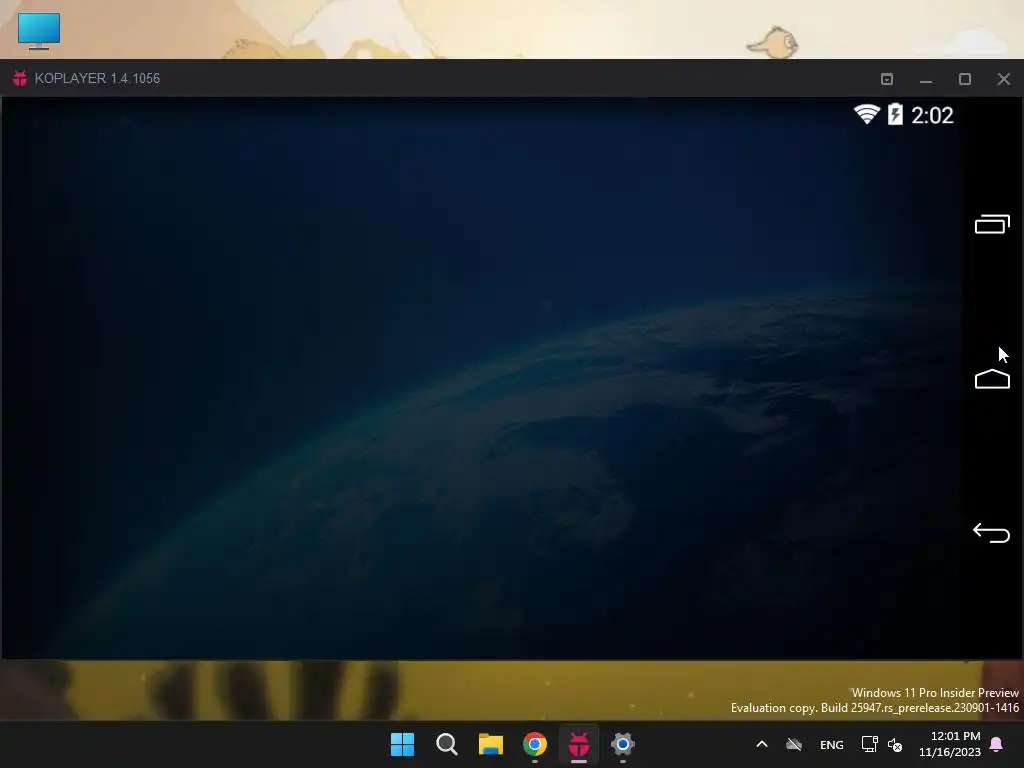
Task: Click the muted volume tray icon
Action: (895, 744)
